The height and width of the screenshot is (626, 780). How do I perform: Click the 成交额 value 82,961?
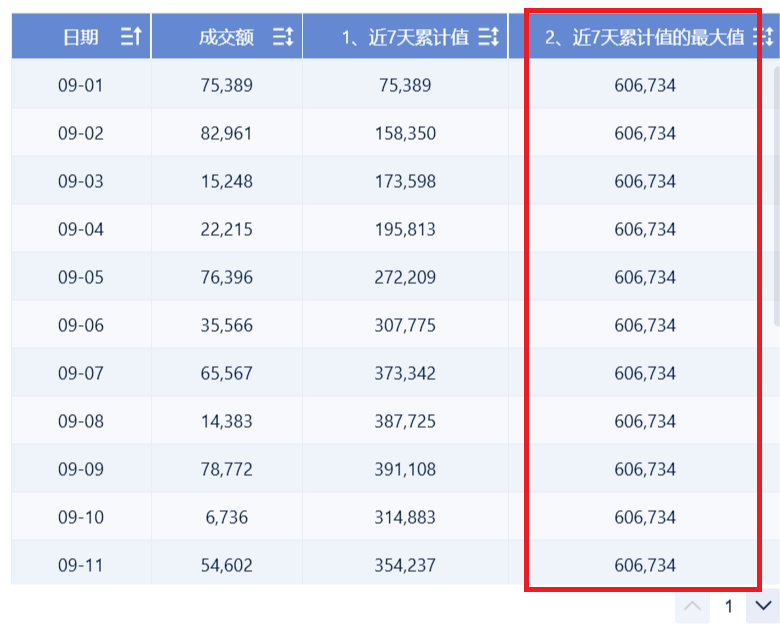[x=227, y=133]
